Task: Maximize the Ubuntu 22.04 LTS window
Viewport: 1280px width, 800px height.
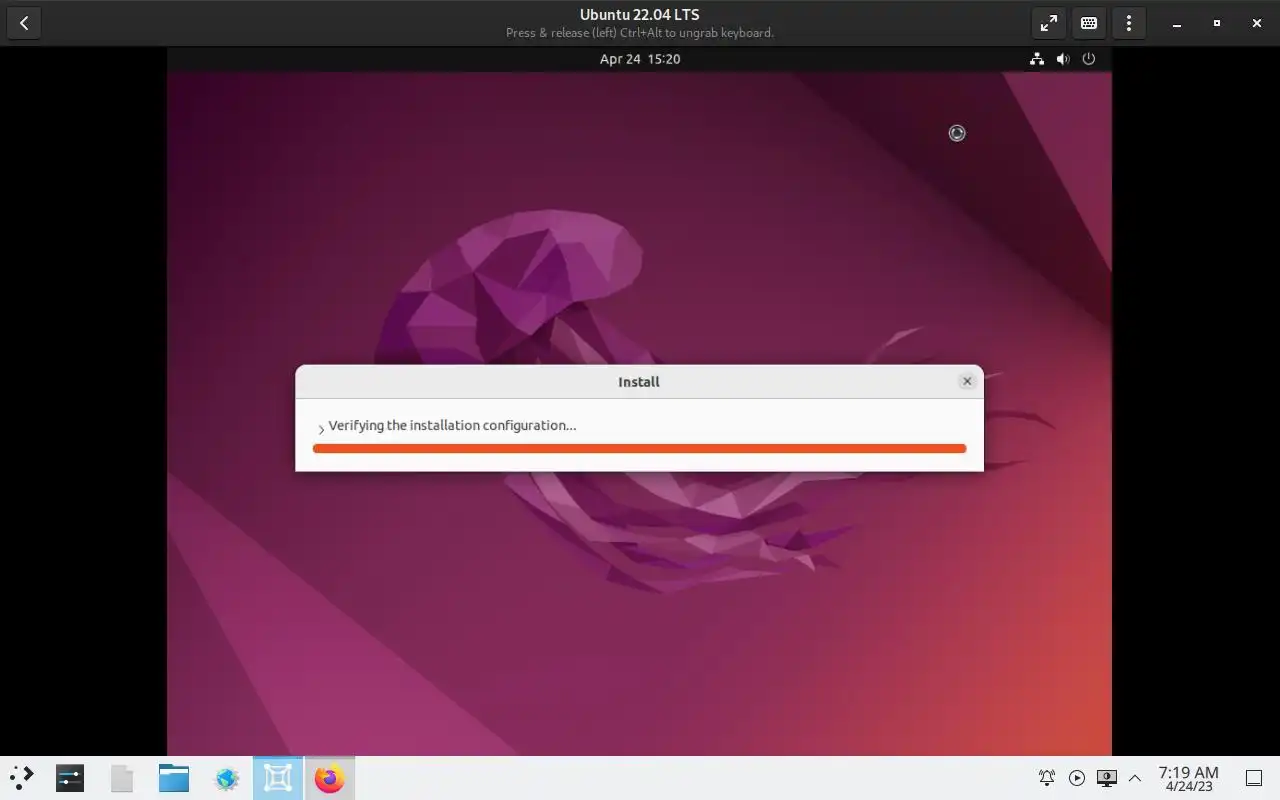Action: (x=1217, y=23)
